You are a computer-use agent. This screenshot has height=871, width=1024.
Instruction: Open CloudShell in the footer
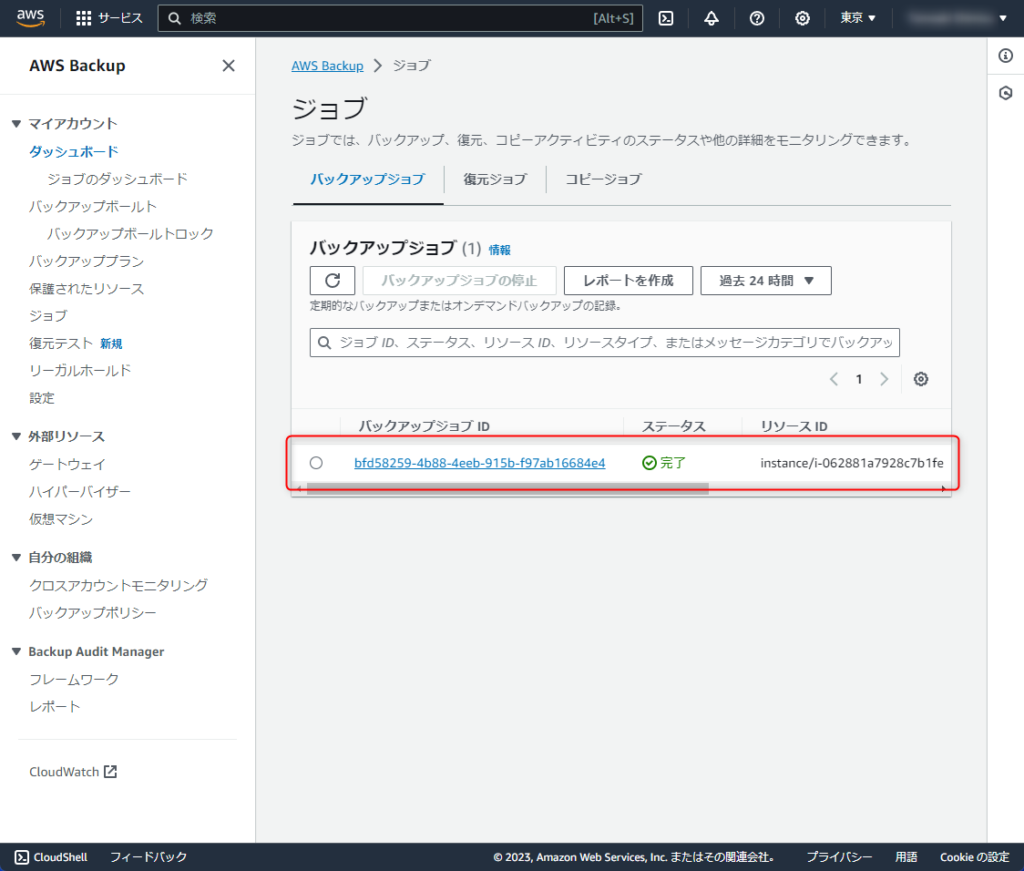tap(51, 857)
